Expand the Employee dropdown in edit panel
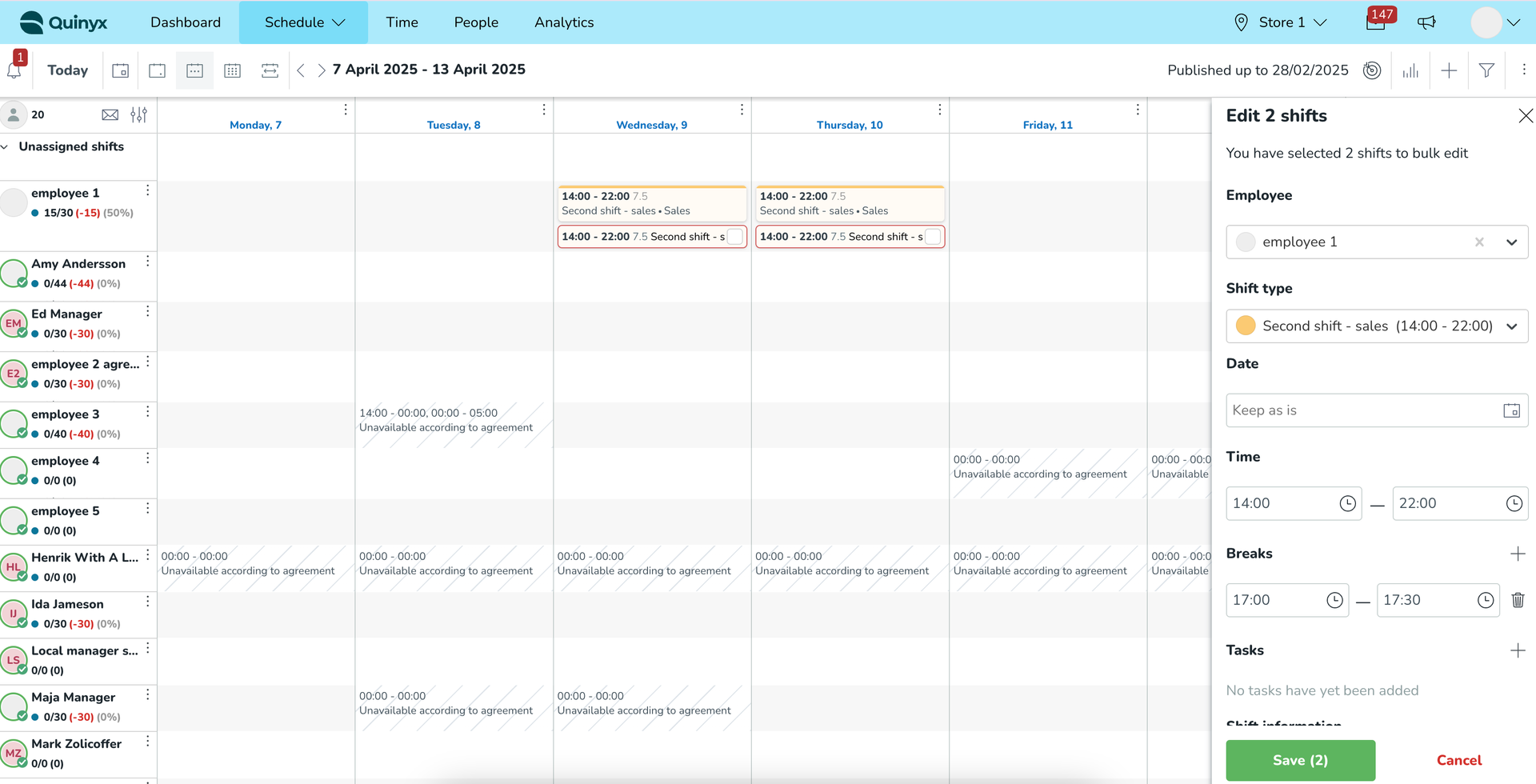Screen dimensions: 1536x784 (x=1511, y=242)
